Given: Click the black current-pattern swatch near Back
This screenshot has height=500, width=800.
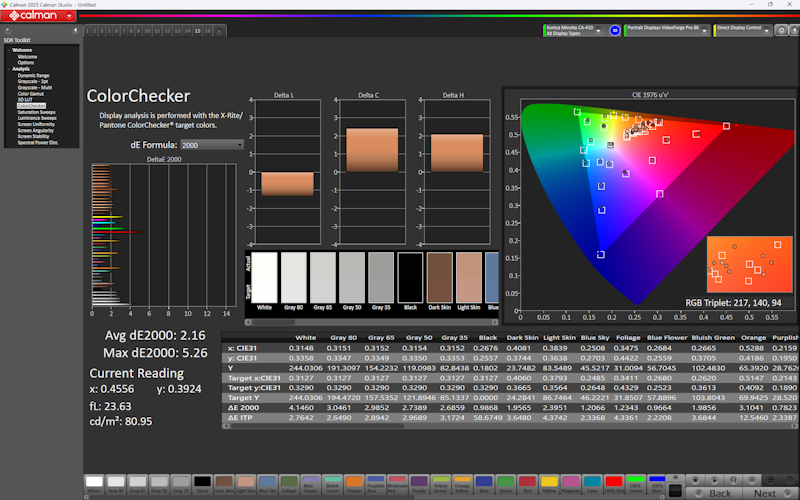Looking at the screenshot, I should coord(675,491).
